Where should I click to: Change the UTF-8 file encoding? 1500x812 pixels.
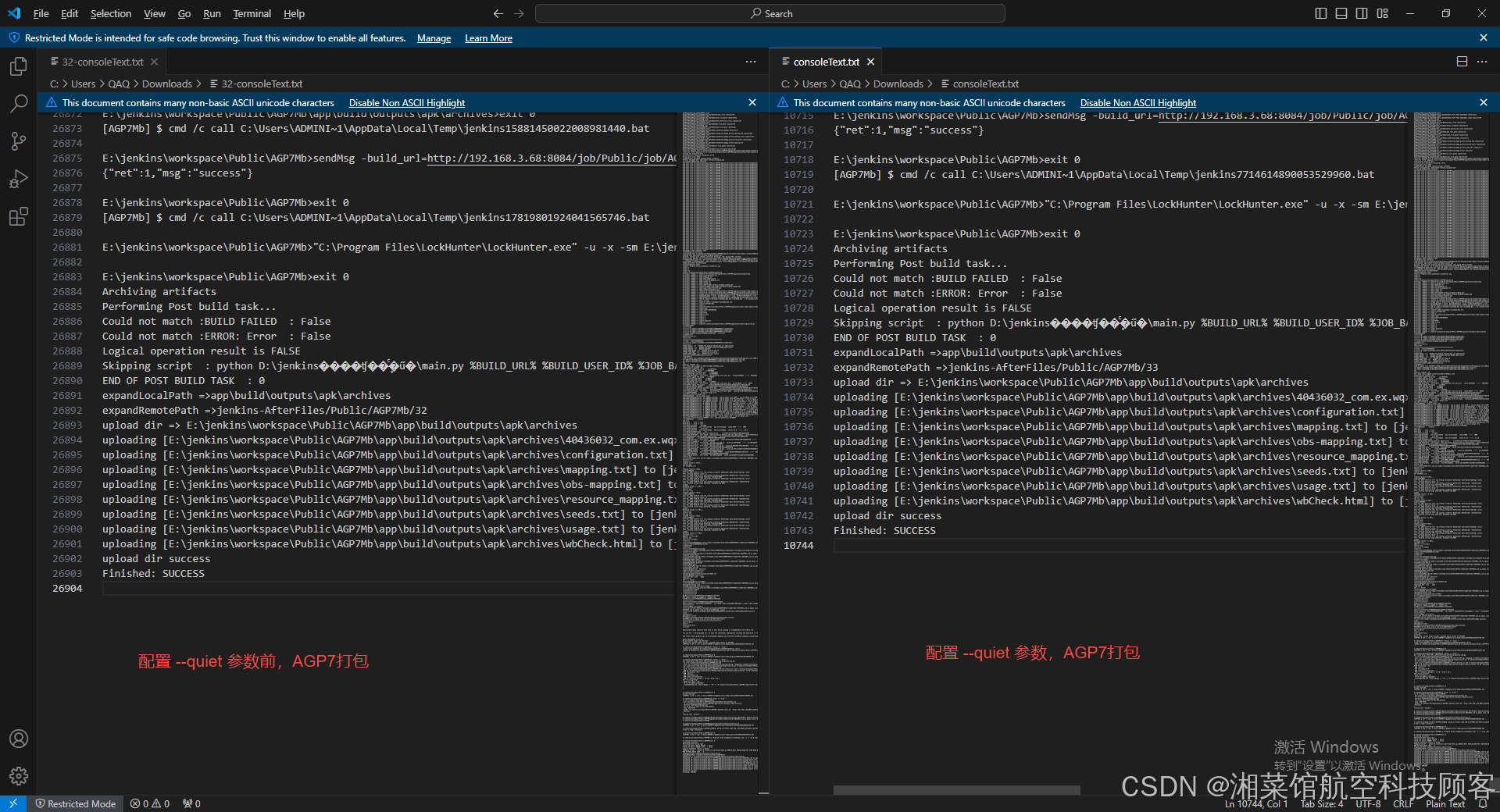[1368, 803]
